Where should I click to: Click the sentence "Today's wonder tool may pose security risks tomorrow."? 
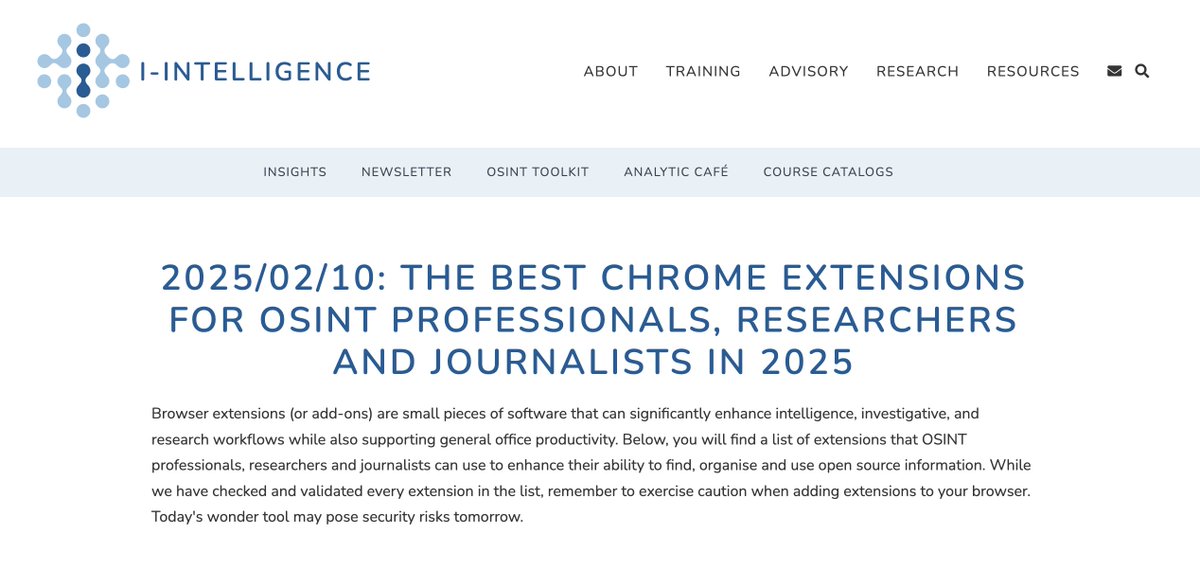337,517
